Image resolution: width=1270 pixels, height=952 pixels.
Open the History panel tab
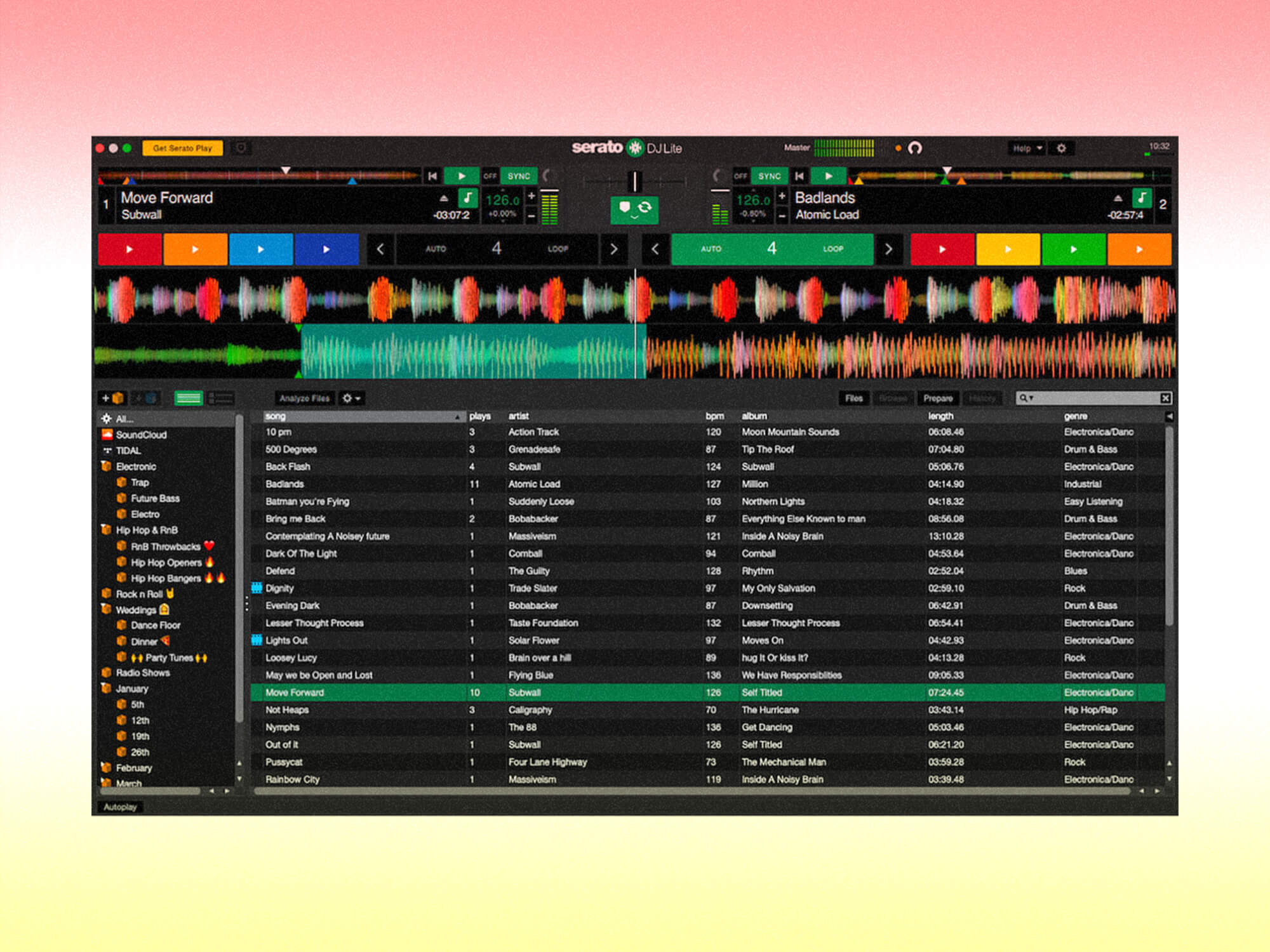pyautogui.click(x=982, y=399)
